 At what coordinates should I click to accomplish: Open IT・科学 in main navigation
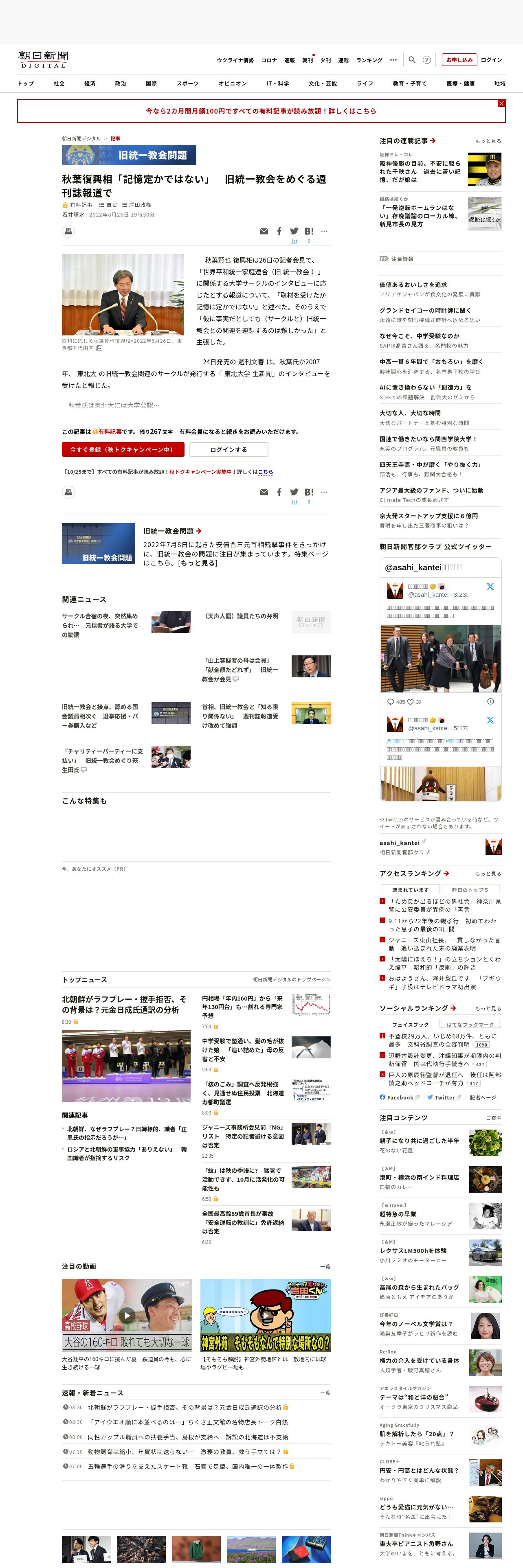[278, 83]
